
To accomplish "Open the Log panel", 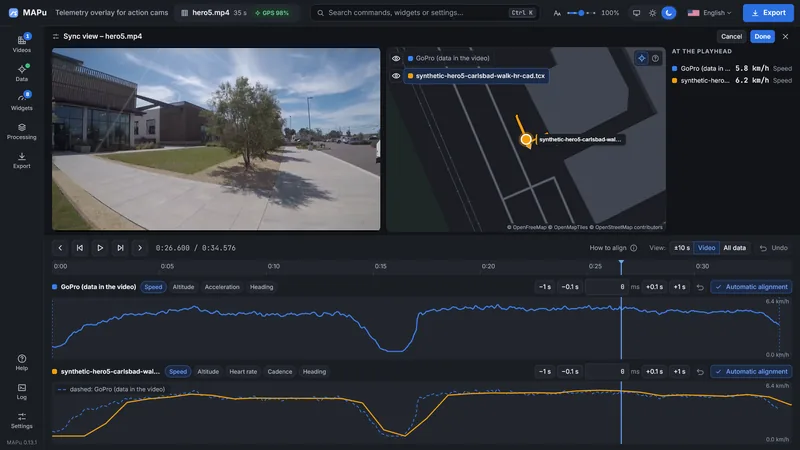I will pos(21,391).
